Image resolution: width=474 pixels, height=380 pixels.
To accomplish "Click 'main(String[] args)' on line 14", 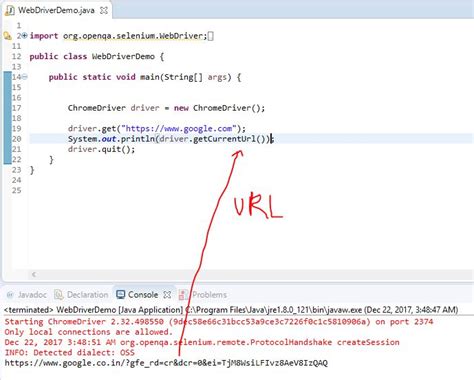I will point(185,77).
